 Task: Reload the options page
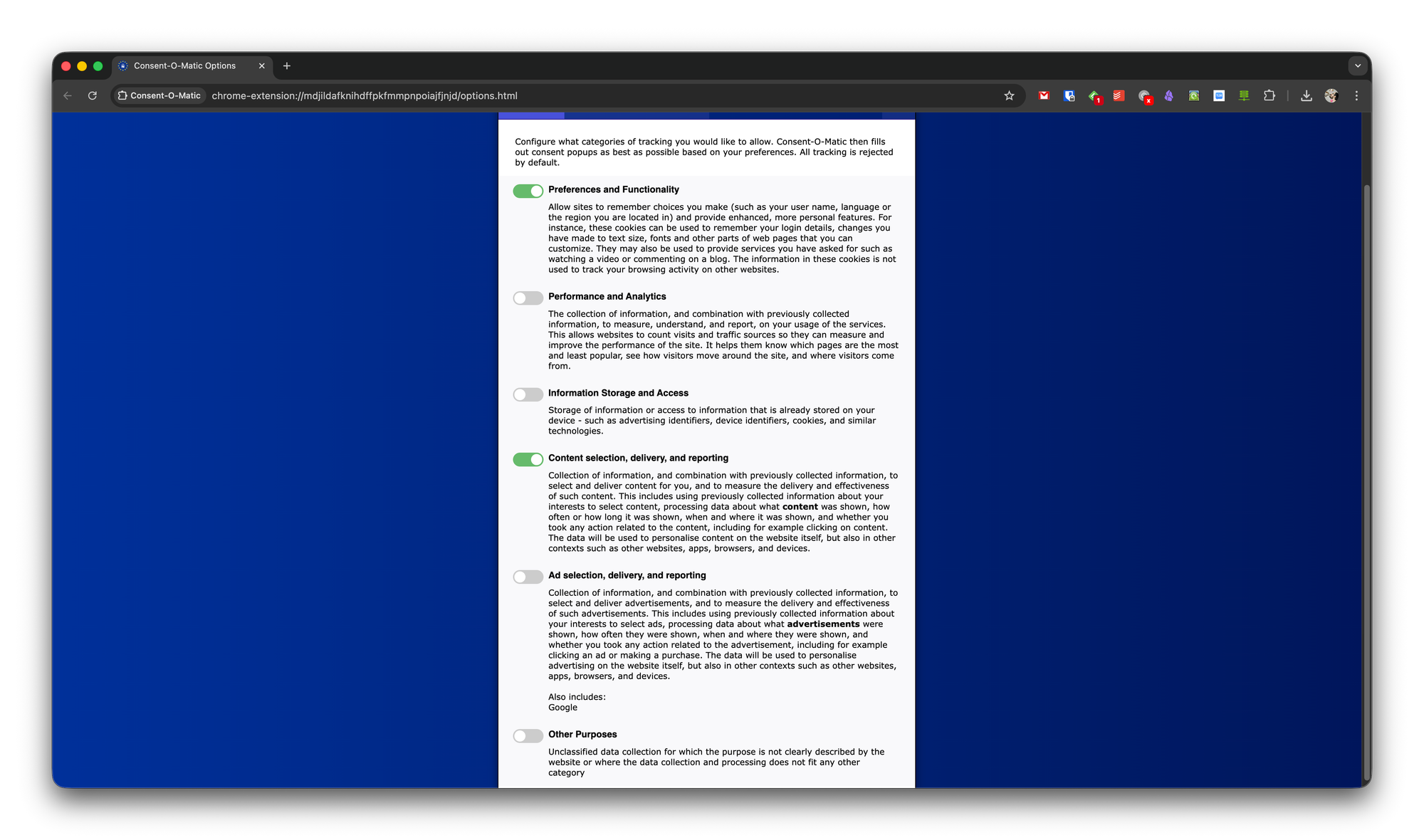93,95
